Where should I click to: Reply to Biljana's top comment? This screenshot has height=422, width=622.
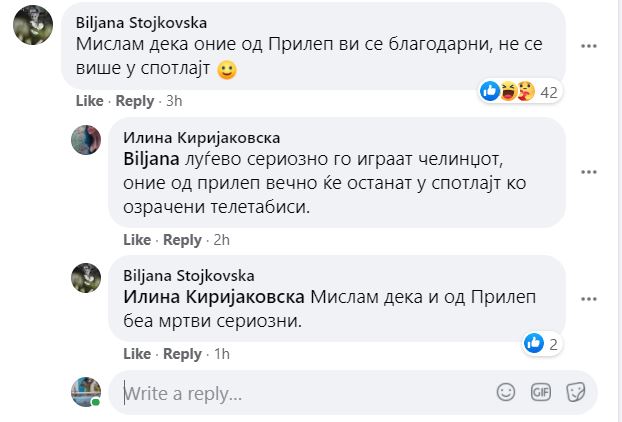point(135,101)
